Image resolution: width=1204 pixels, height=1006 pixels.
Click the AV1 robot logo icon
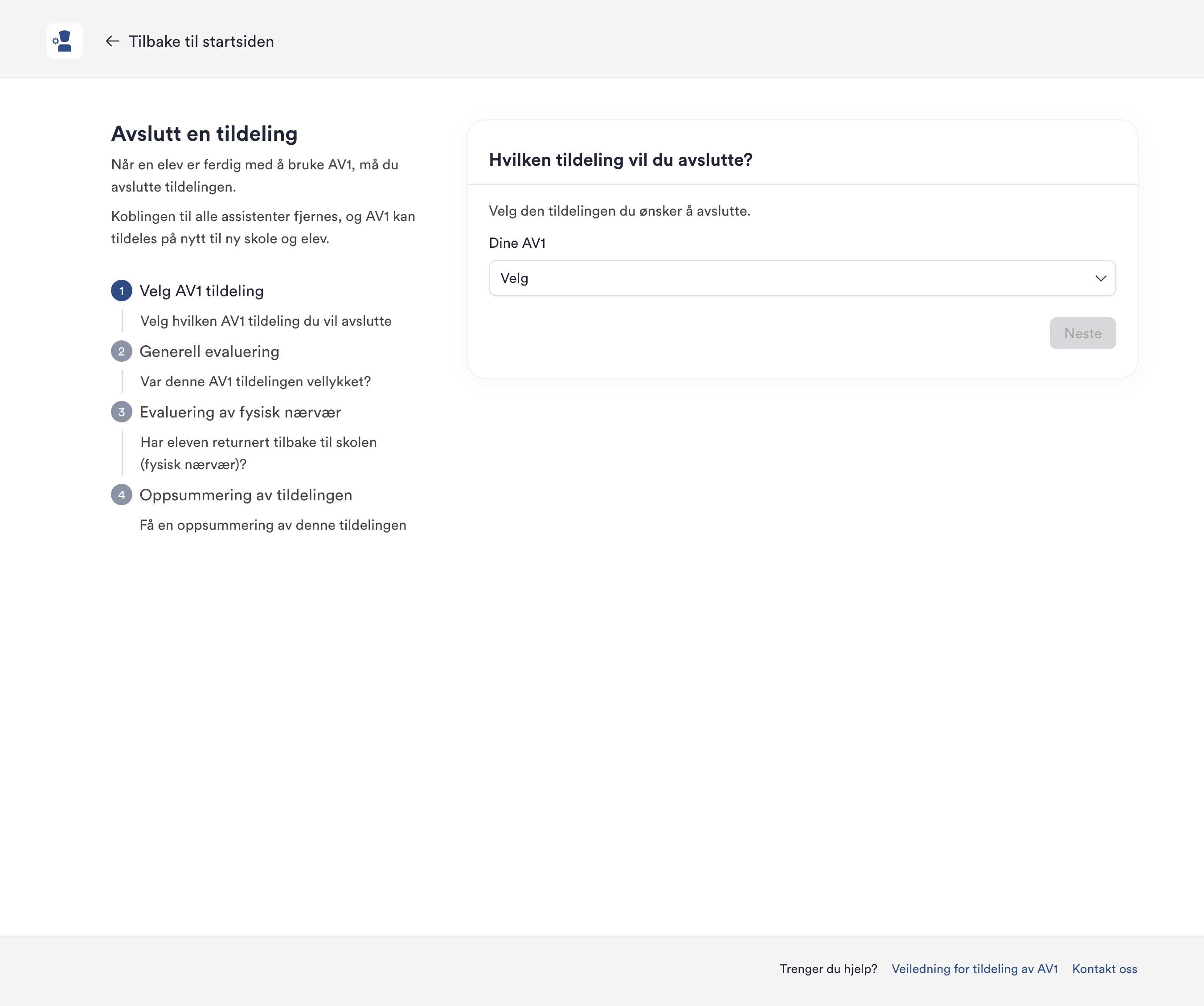[x=64, y=41]
